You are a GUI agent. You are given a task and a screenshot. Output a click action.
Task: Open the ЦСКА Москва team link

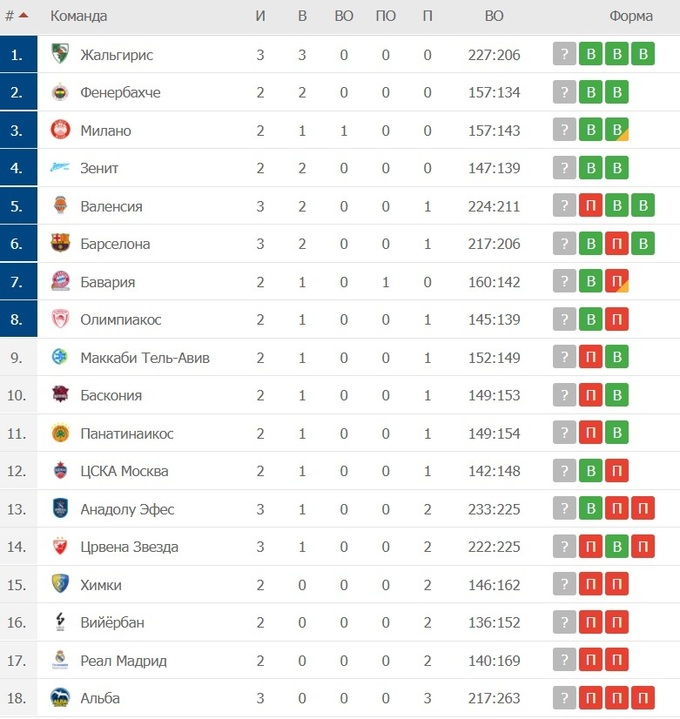coord(124,471)
